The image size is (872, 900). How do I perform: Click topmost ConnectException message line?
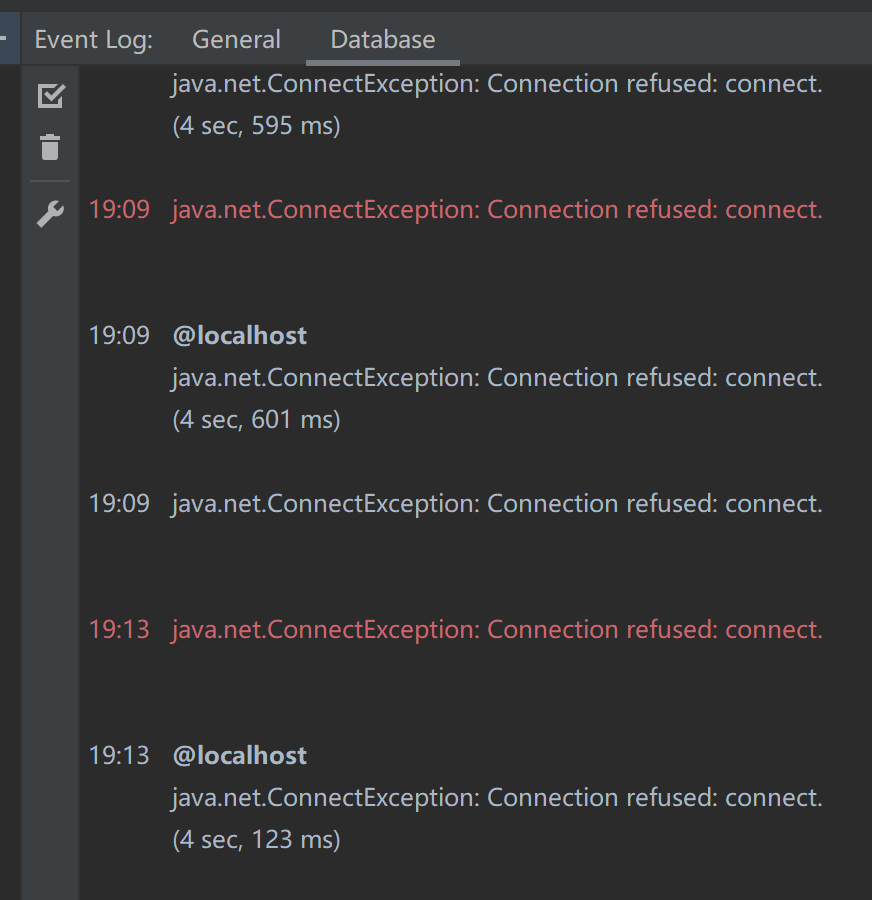pos(497,84)
